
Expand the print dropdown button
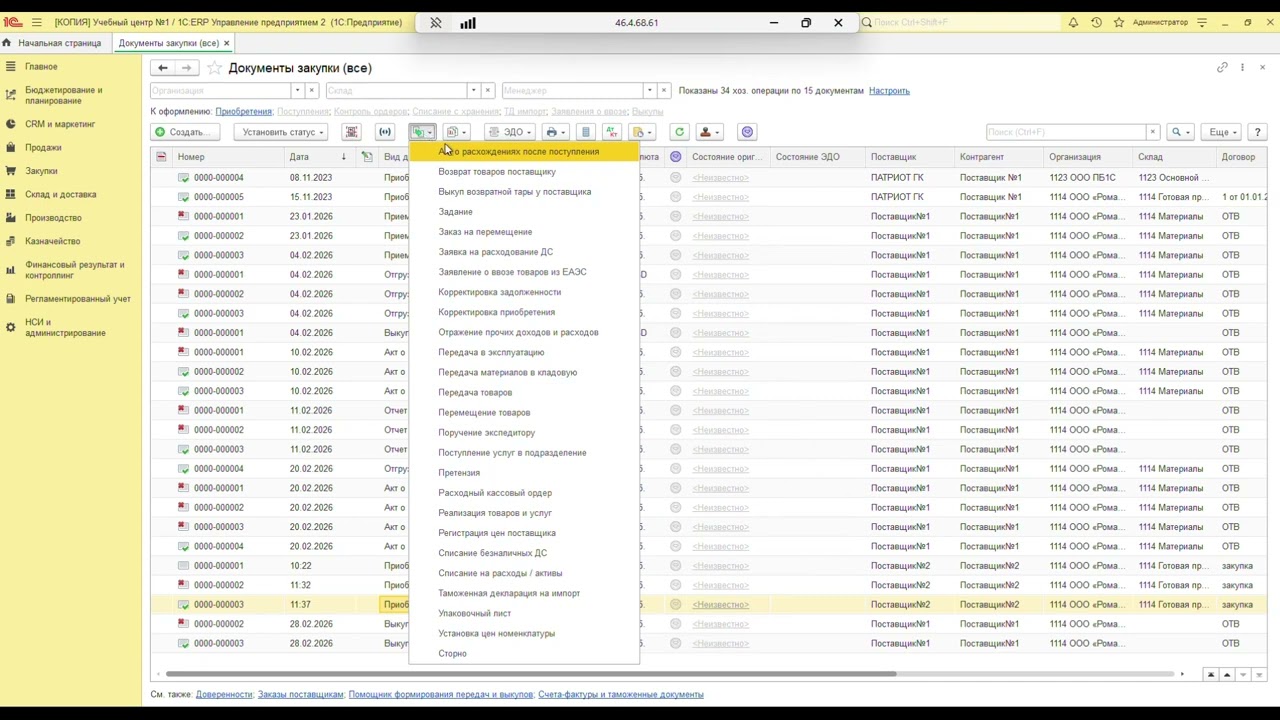[555, 132]
